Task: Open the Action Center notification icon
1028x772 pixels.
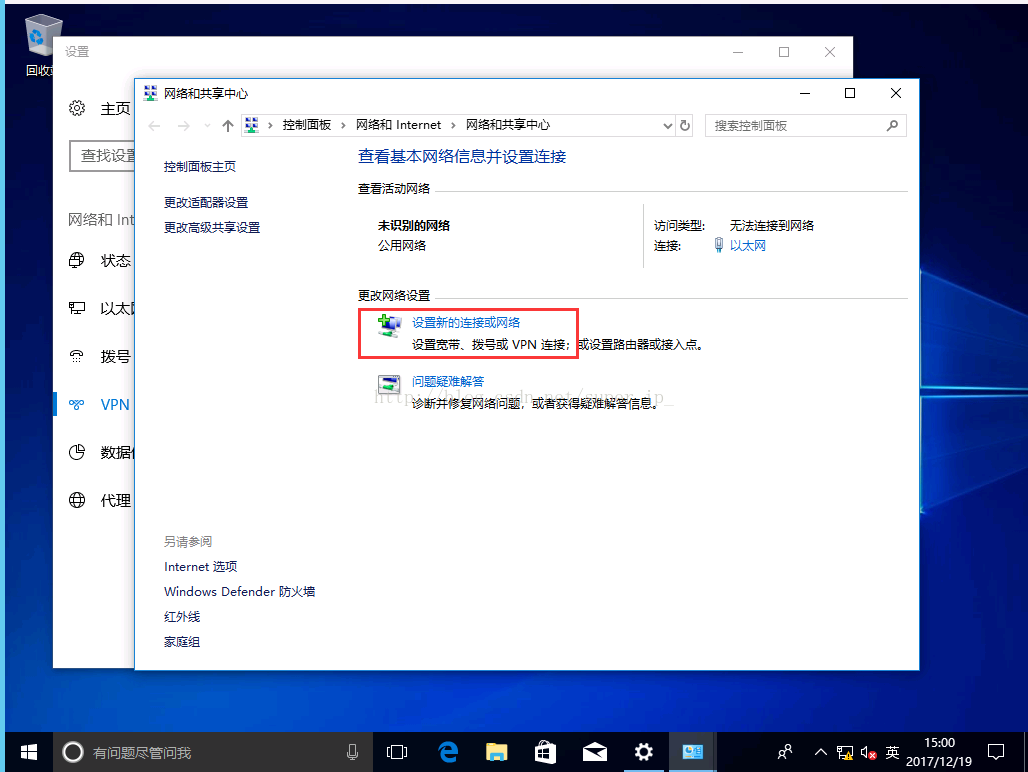Action: click(996, 752)
